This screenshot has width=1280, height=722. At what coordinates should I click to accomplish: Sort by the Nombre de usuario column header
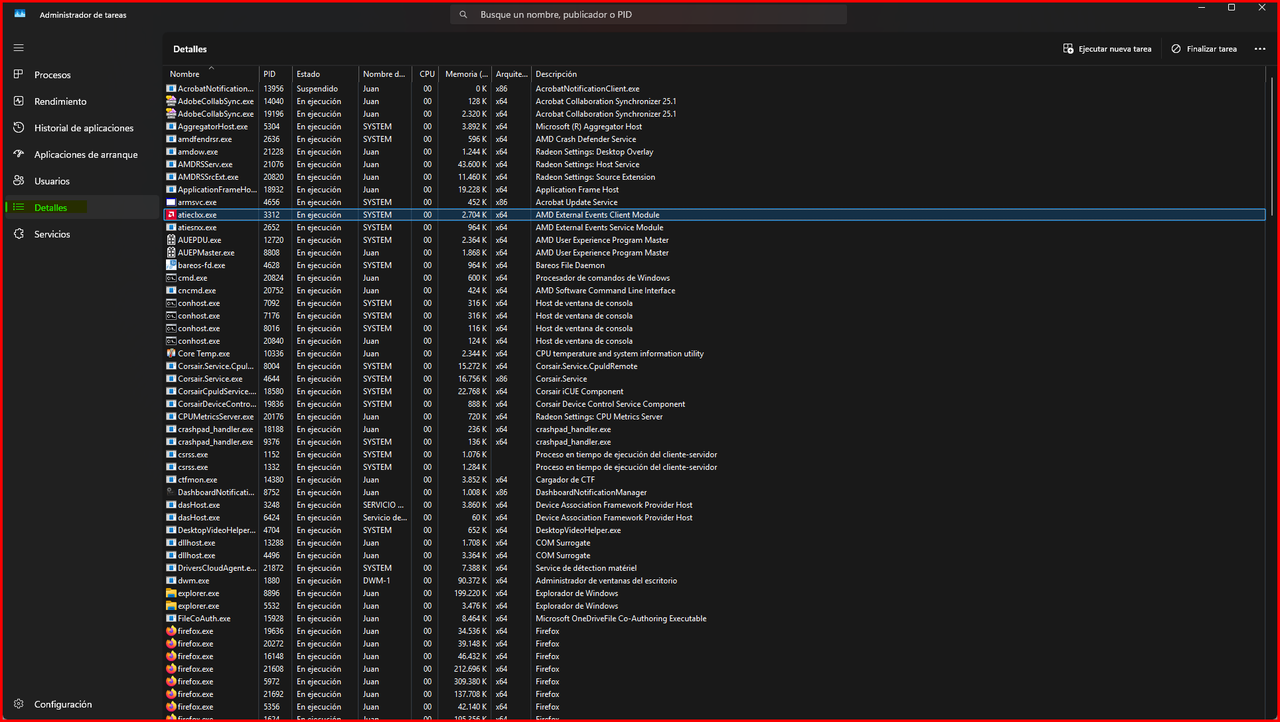[x=385, y=74]
